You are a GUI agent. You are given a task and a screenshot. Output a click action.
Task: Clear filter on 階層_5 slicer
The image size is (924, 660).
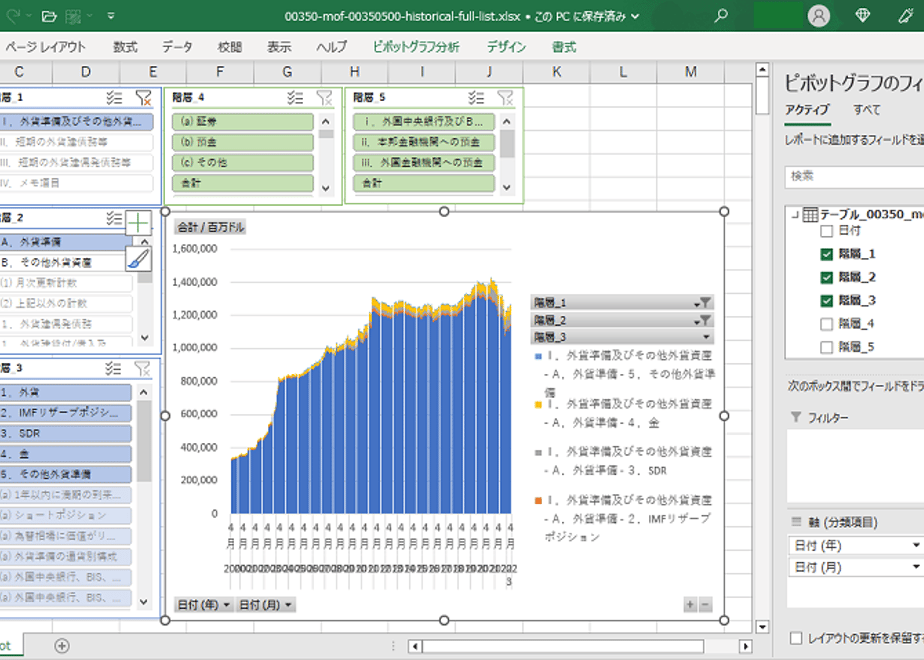coord(505,97)
